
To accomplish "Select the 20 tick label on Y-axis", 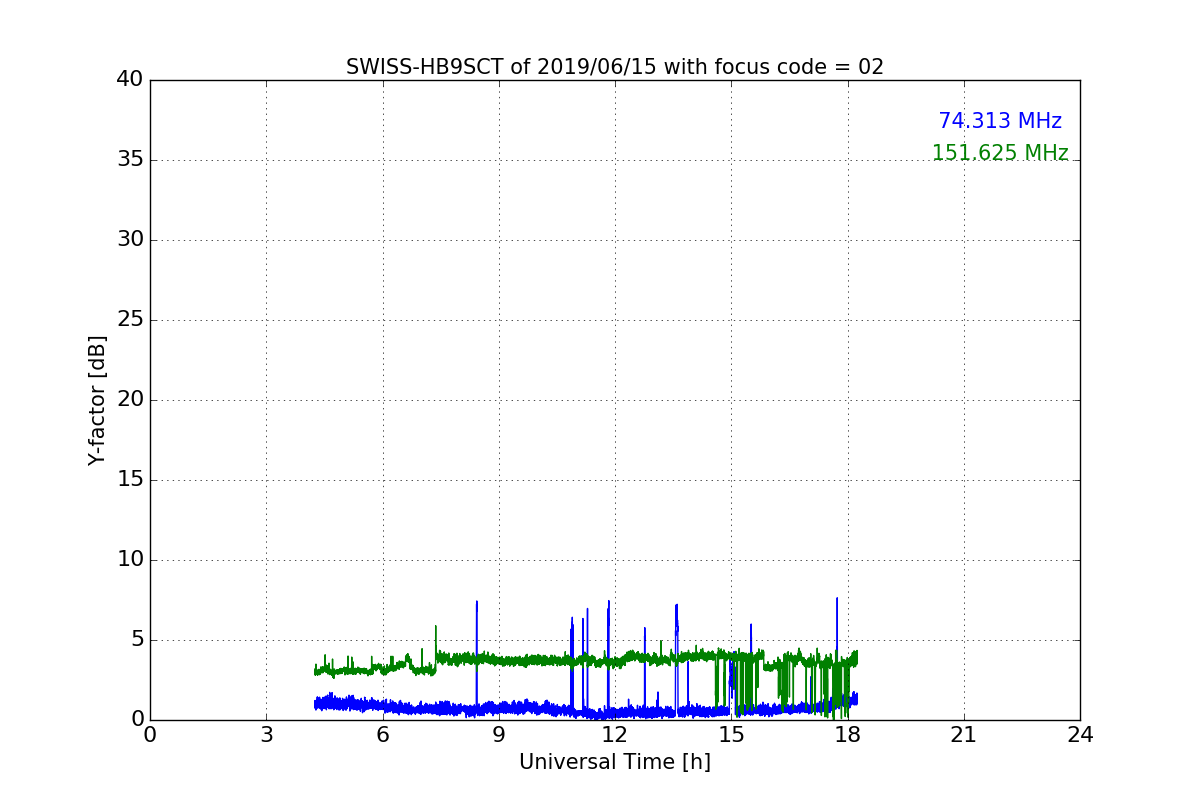I will pyautogui.click(x=129, y=400).
